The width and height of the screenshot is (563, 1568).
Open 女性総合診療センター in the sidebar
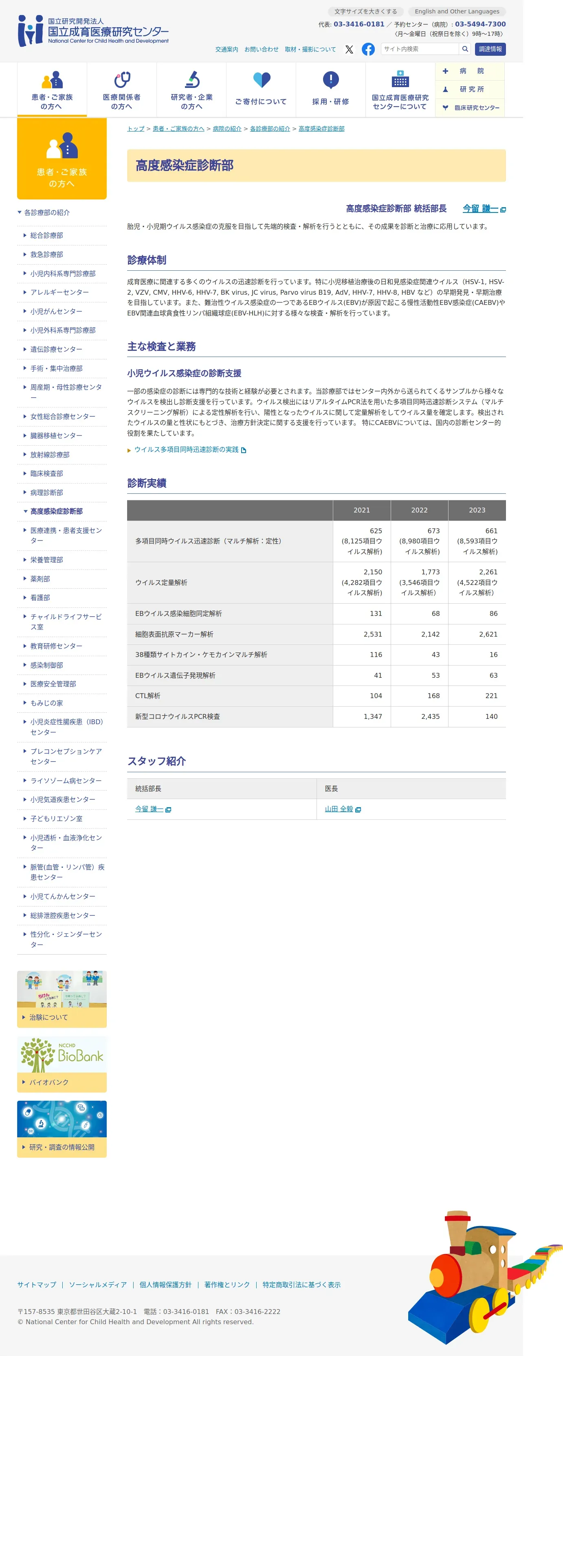click(x=63, y=416)
